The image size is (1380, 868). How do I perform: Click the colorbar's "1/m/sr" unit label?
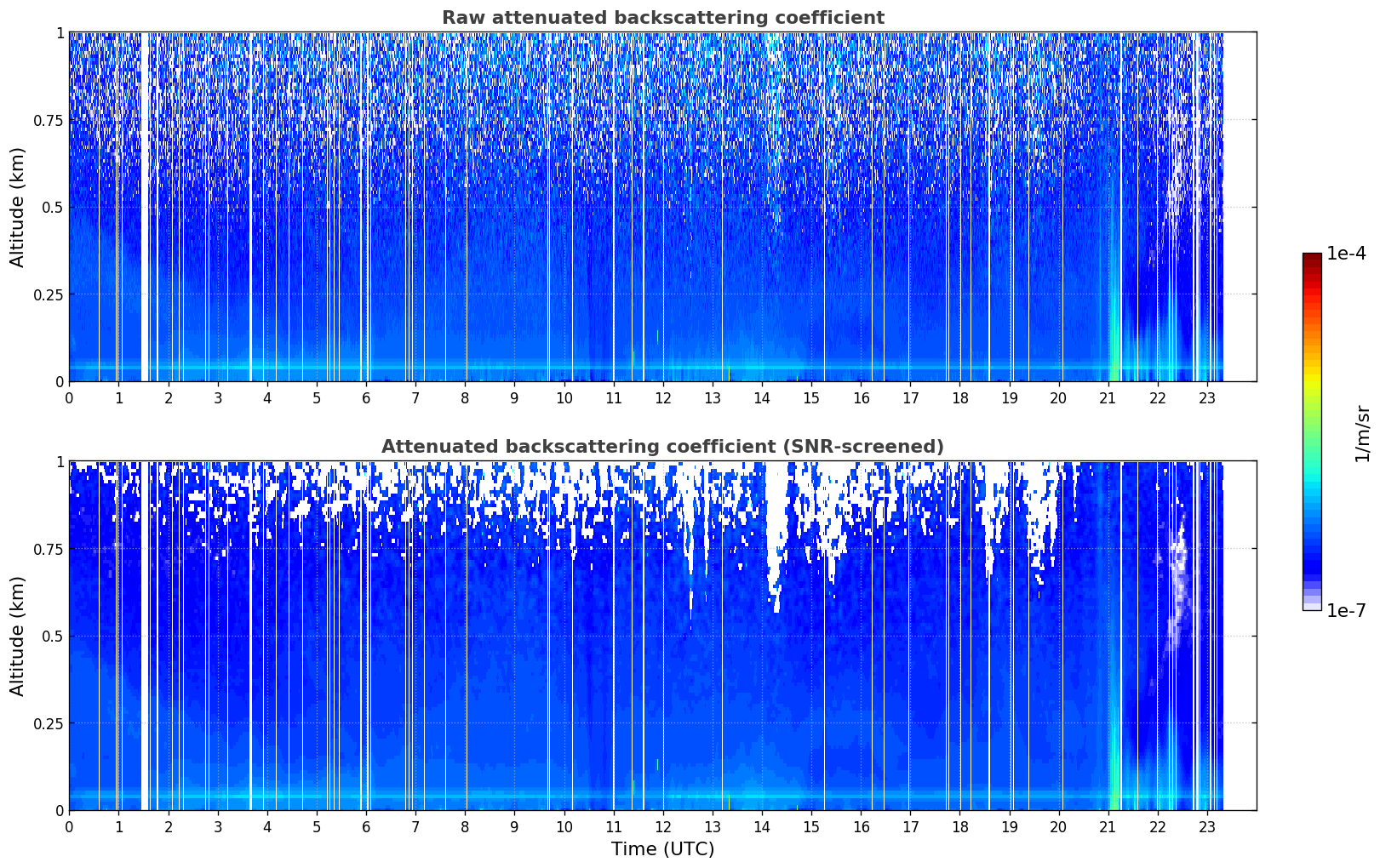(1362, 434)
